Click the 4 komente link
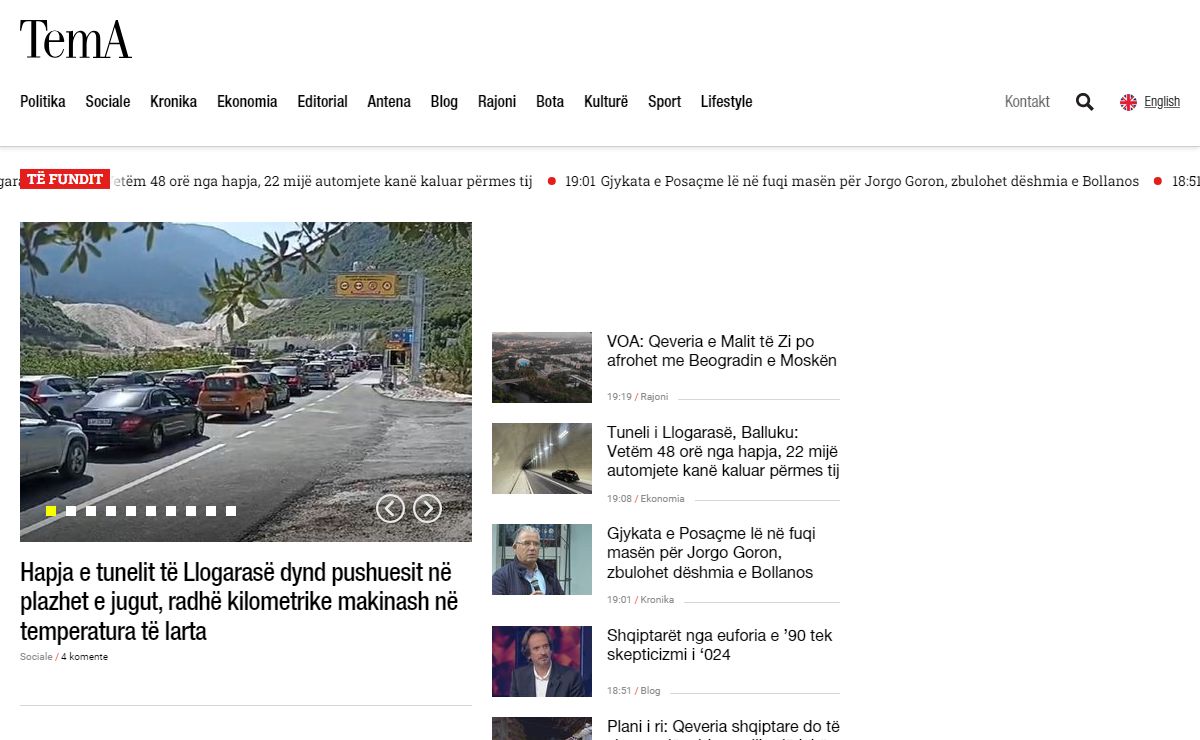Viewport: 1200px width, 740px height. (x=84, y=657)
